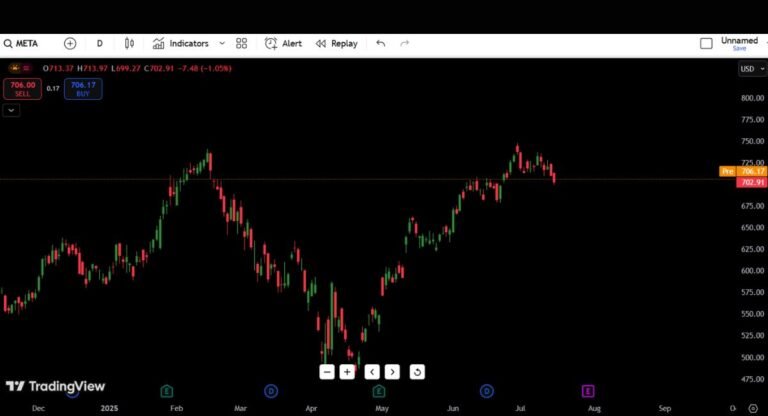768x416 pixels.
Task: Open the June dividend marker D
Action: pyautogui.click(x=486, y=391)
